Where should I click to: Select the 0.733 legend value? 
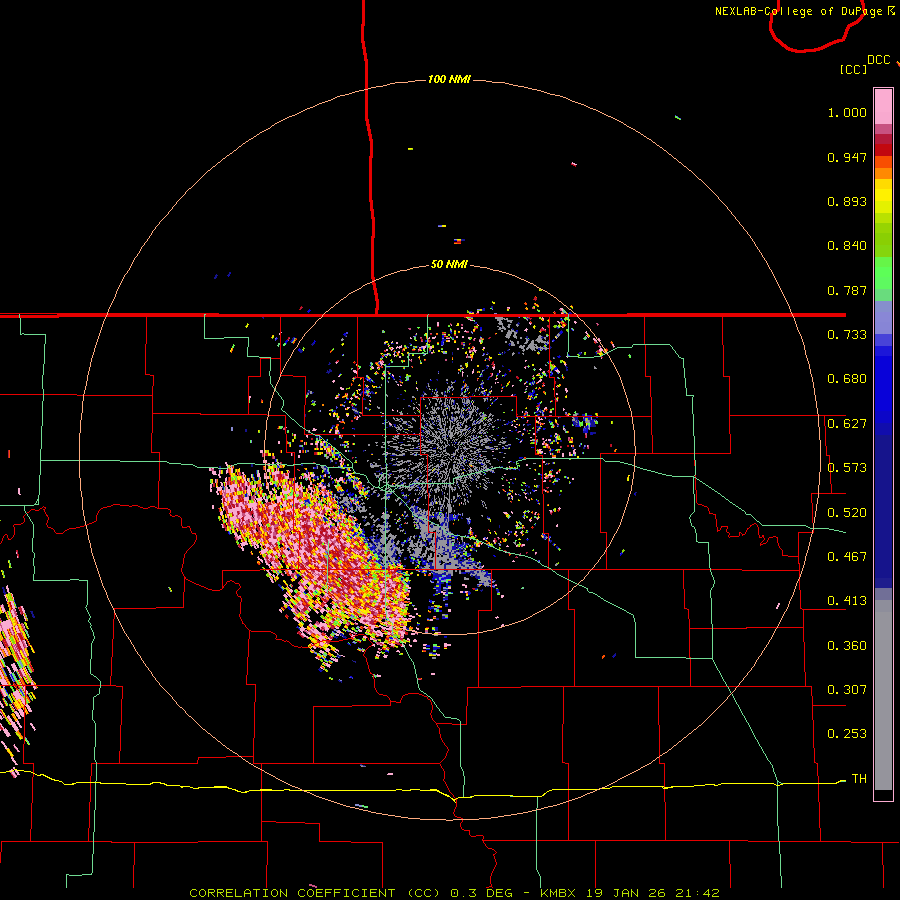click(x=847, y=335)
